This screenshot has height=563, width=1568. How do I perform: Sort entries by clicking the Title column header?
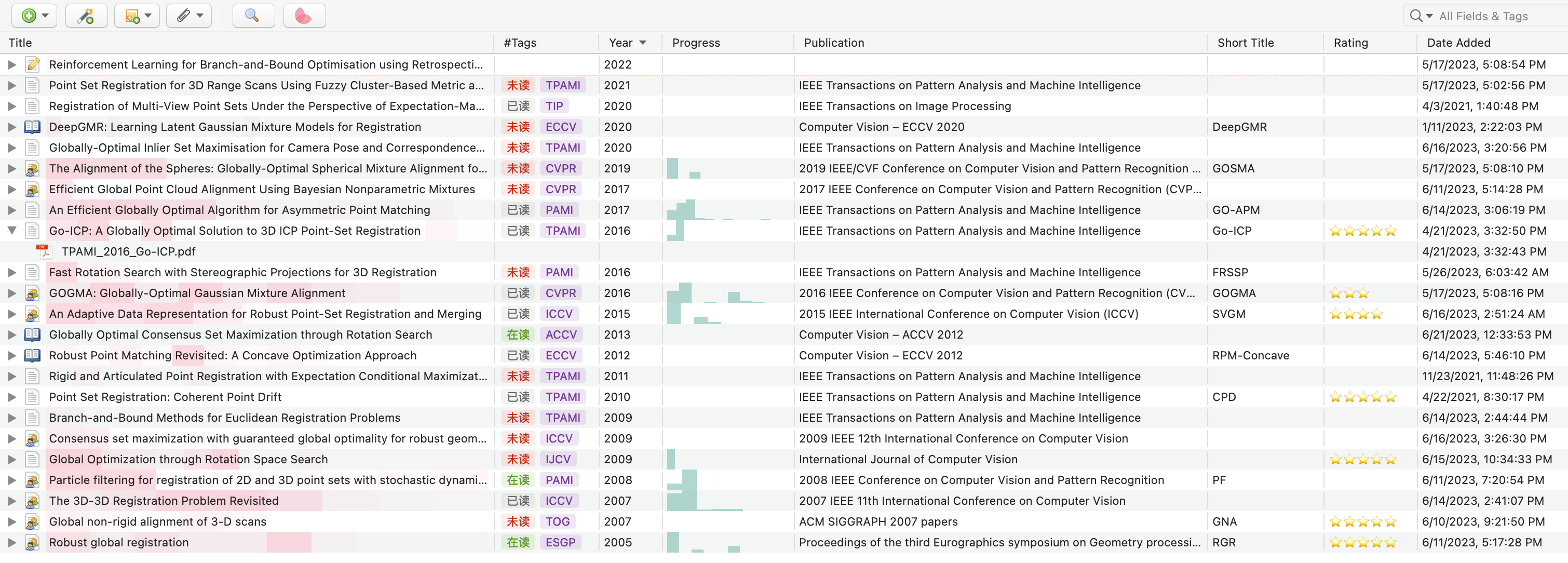click(20, 43)
